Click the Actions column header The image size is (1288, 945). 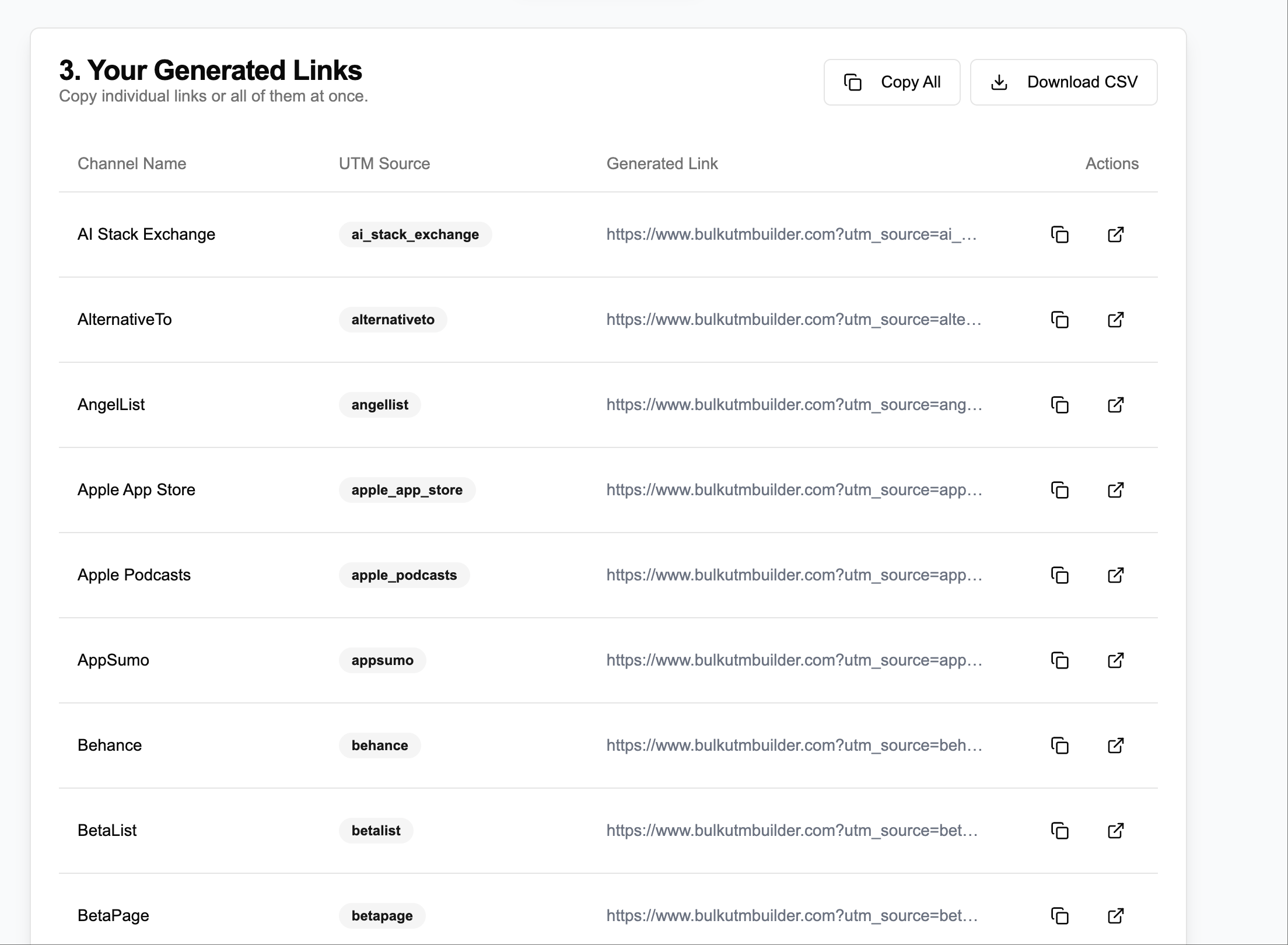[x=1112, y=164]
